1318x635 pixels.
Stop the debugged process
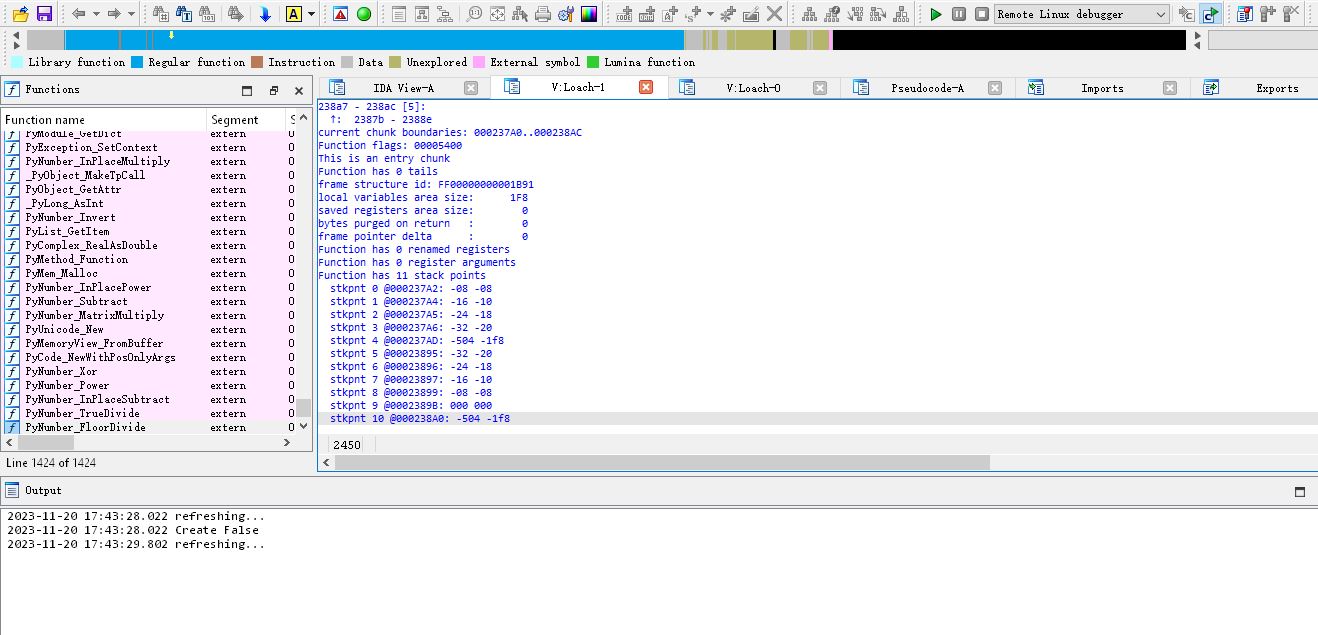[x=982, y=14]
